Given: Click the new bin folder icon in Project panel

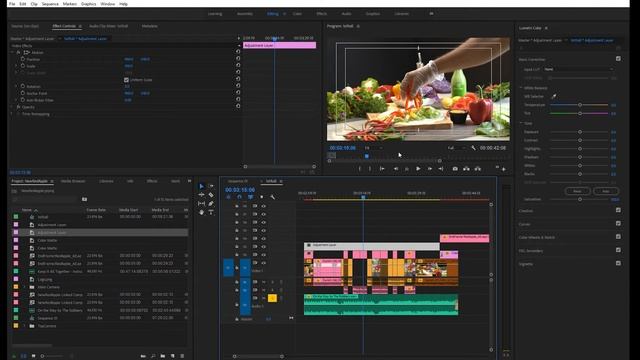Looking at the screenshot, I should click(x=162, y=356).
